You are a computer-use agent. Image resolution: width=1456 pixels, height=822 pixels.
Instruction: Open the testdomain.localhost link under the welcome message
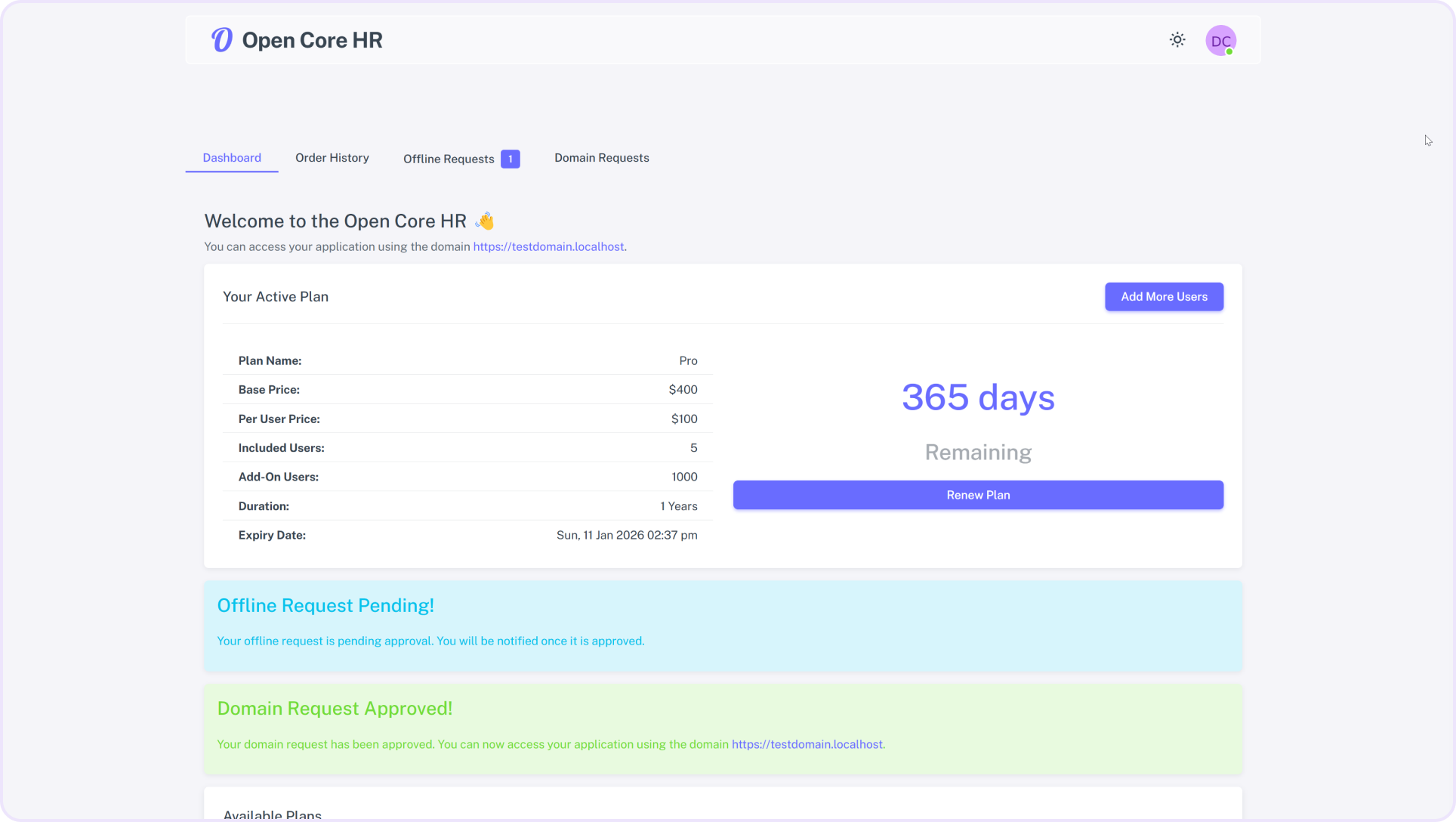point(548,246)
